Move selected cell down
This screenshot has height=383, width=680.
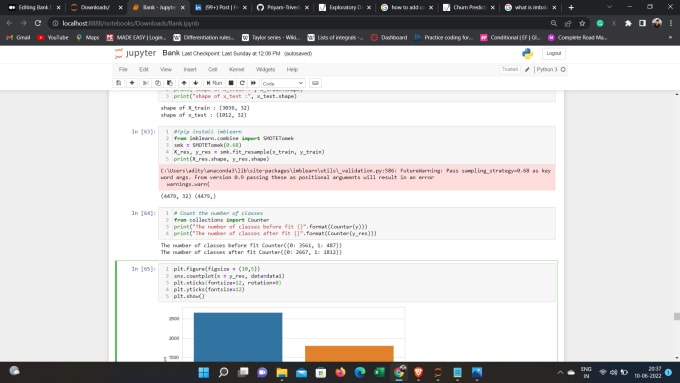coord(196,83)
